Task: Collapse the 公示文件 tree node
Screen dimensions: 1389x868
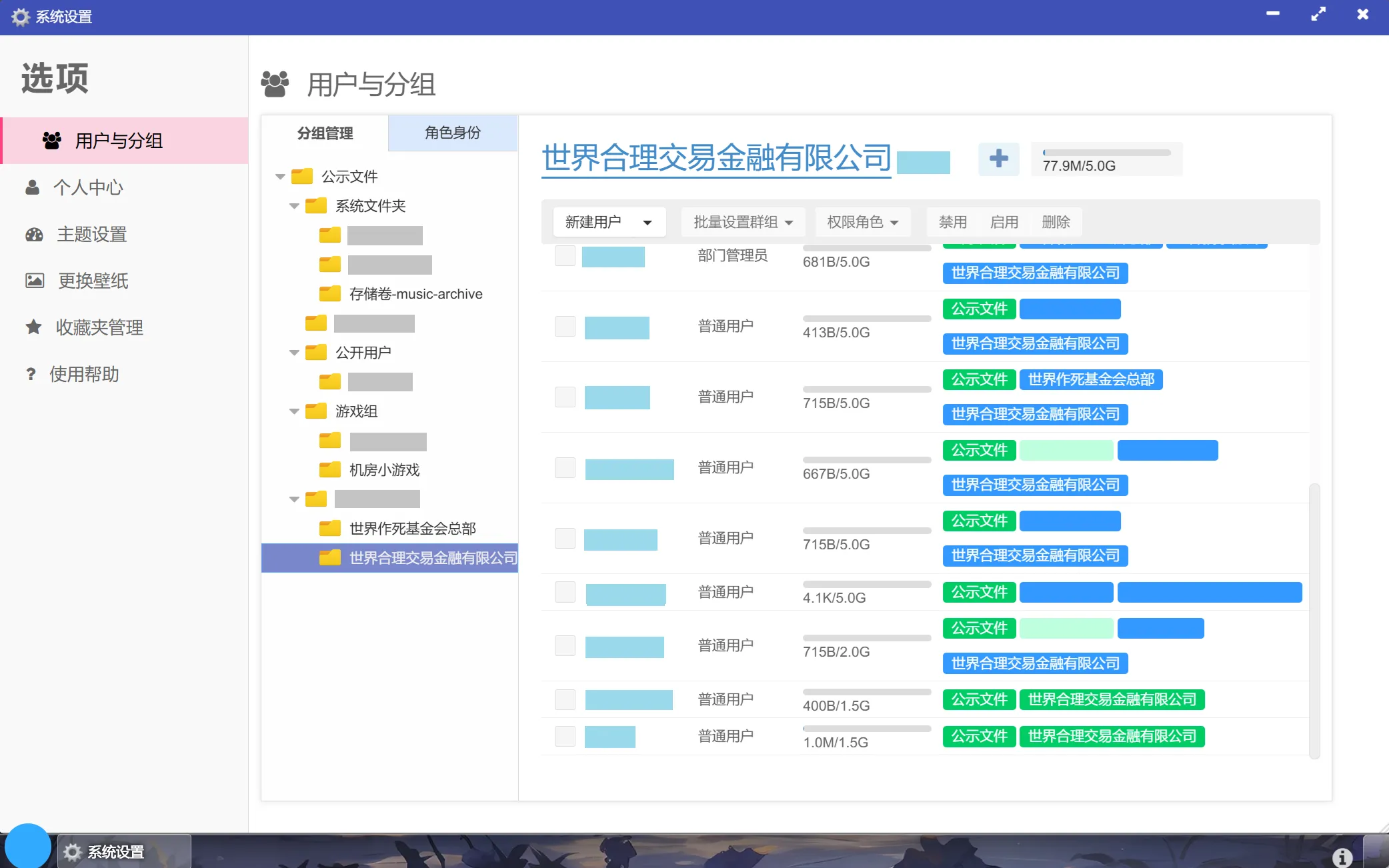Action: (280, 177)
